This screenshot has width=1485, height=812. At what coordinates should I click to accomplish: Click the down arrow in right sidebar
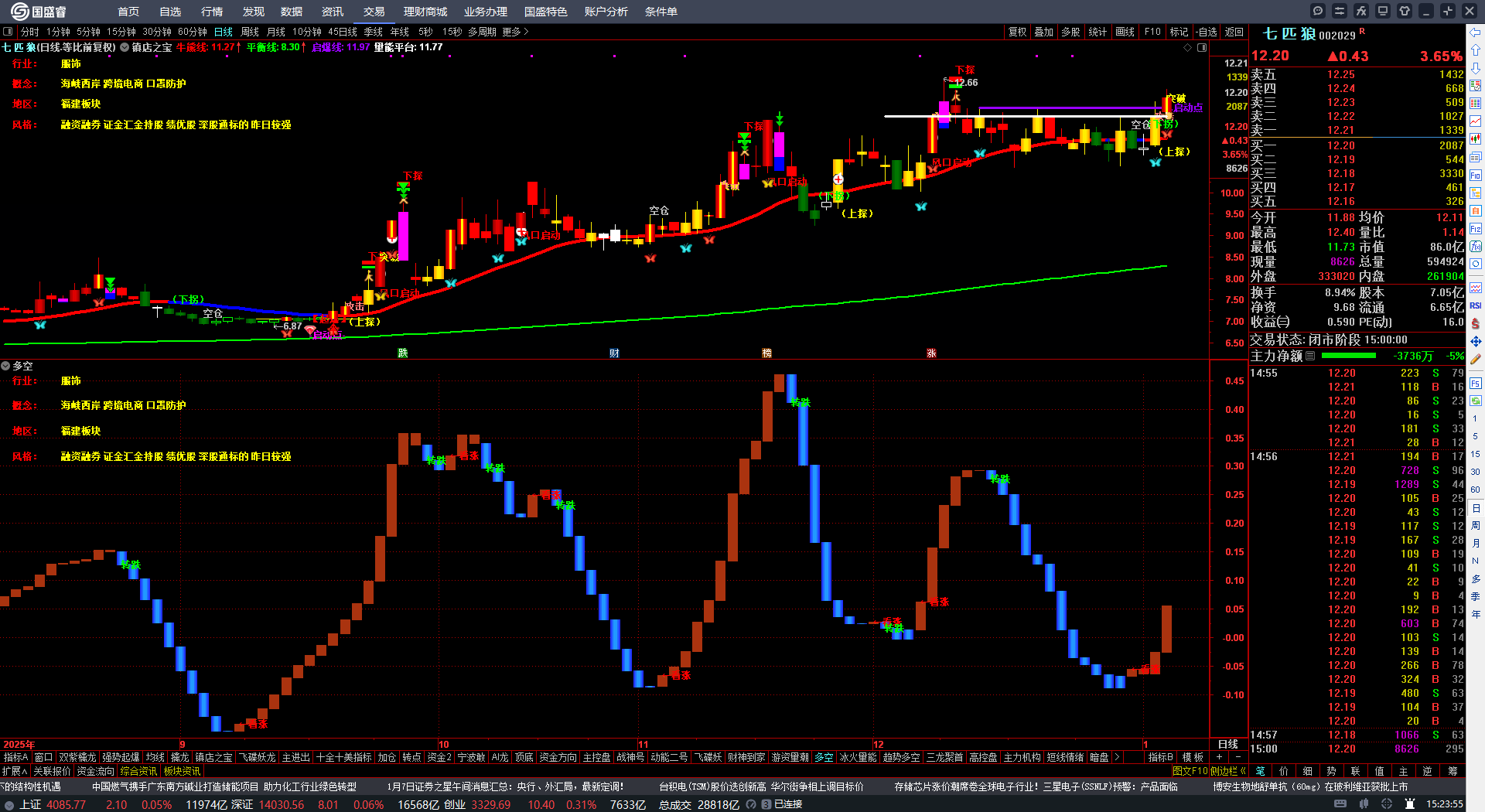coord(1476,68)
